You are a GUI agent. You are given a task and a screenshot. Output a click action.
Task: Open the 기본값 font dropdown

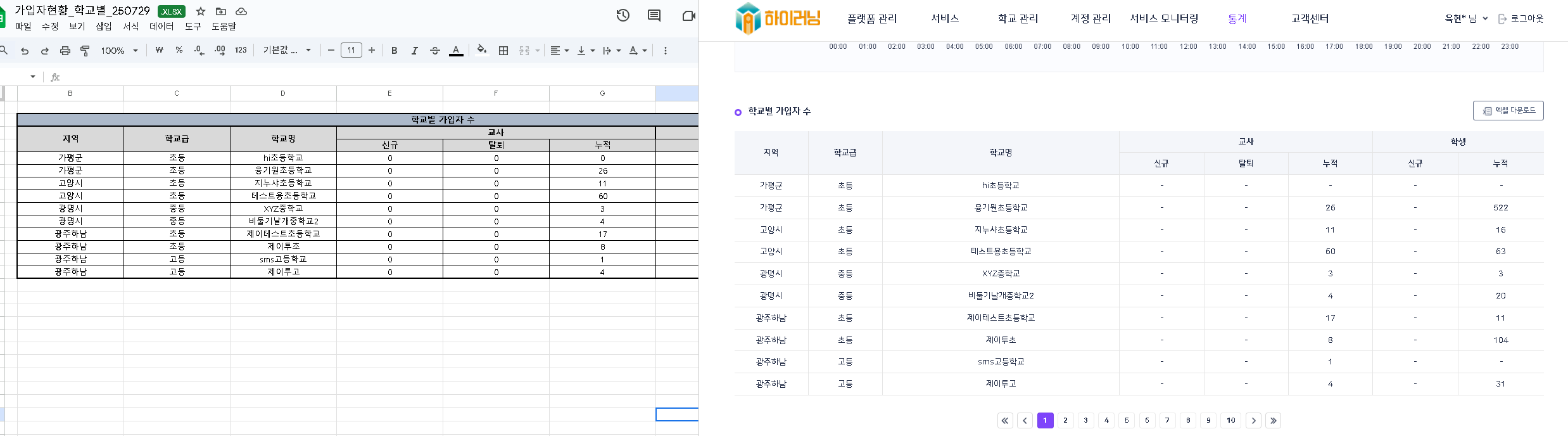(287, 50)
